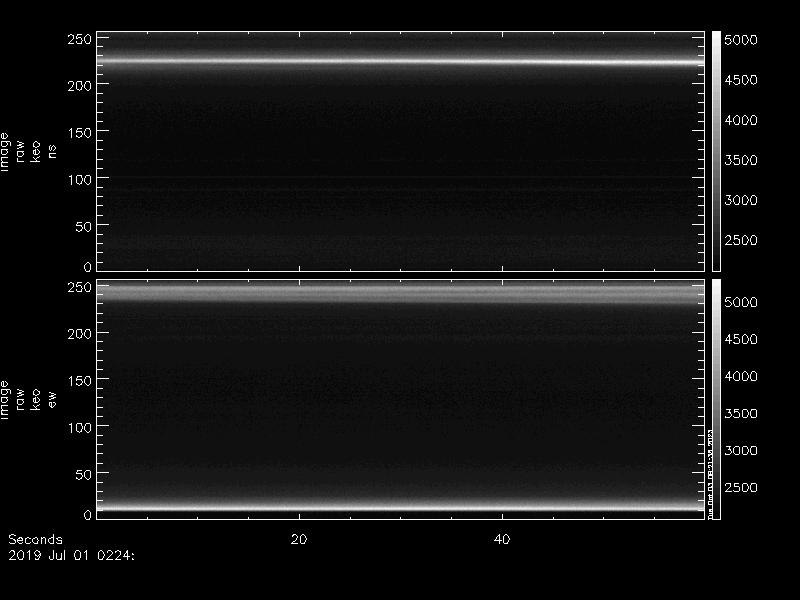Click '250' on the ew keogram y-axis
800x600 pixels.
(80, 287)
